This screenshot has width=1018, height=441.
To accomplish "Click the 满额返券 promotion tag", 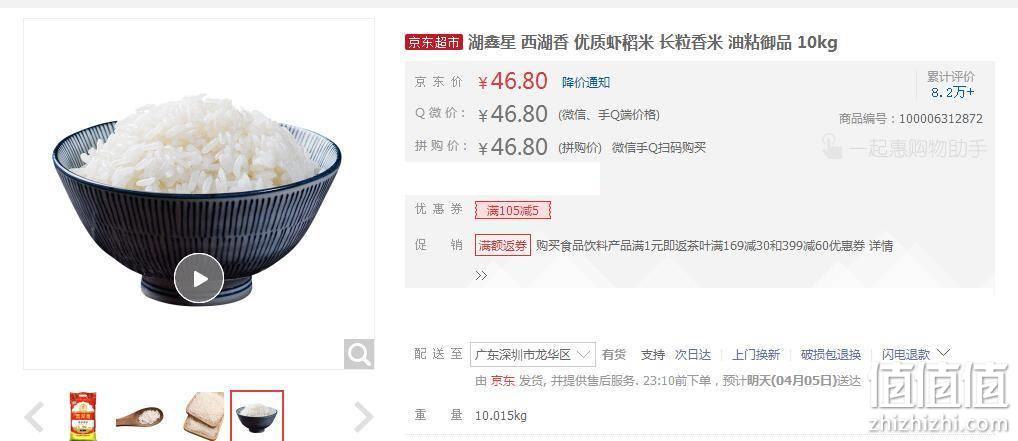I will [x=503, y=246].
